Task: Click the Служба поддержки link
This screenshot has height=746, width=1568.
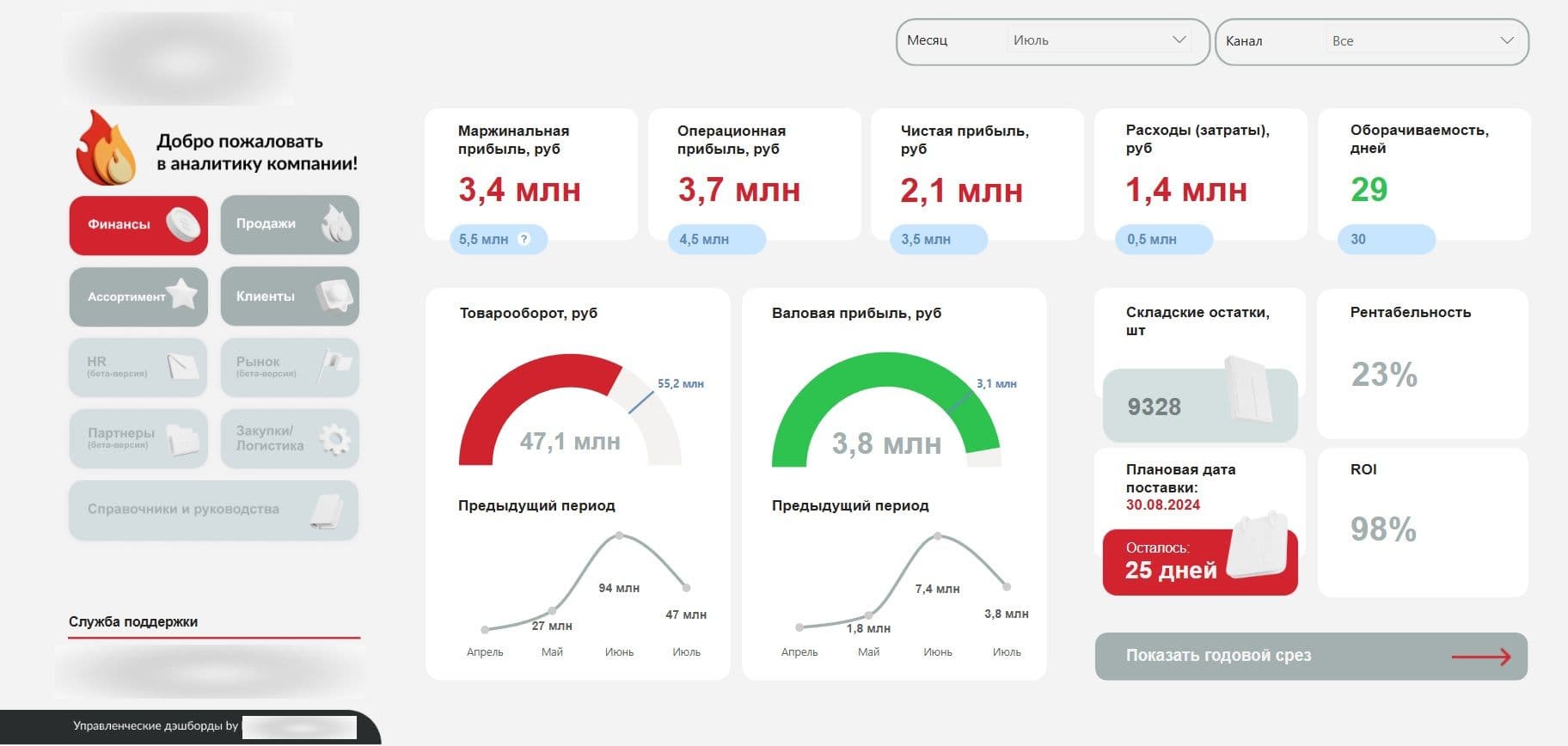Action: 133,621
